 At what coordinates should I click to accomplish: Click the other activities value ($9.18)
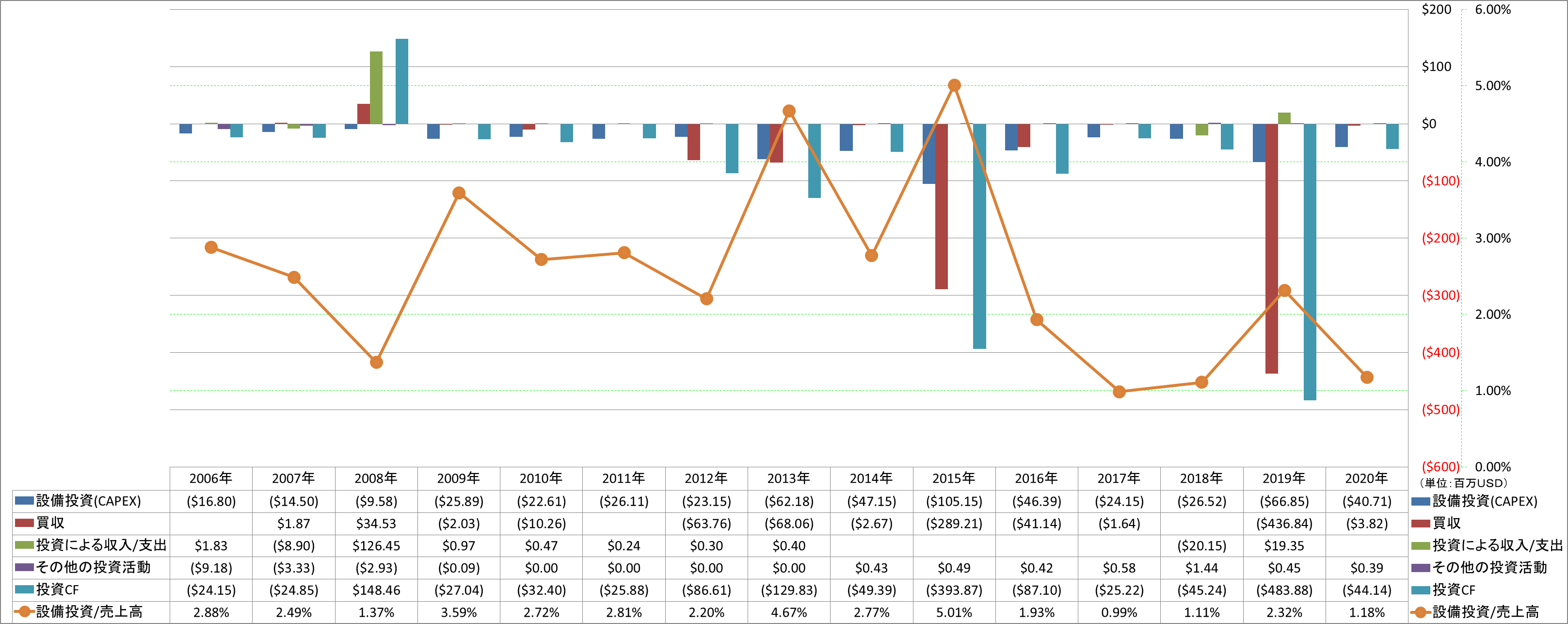(x=210, y=568)
